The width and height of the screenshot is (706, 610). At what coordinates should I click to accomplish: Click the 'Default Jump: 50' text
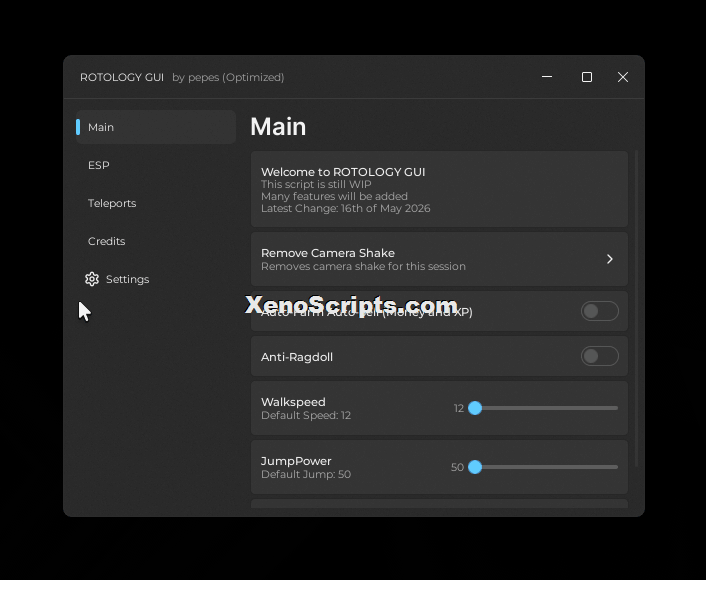(x=306, y=474)
